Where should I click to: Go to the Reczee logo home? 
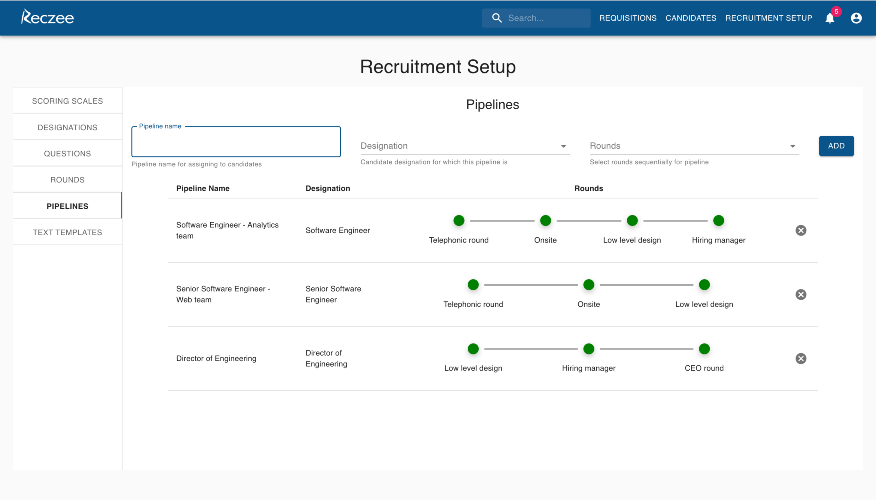point(47,17)
